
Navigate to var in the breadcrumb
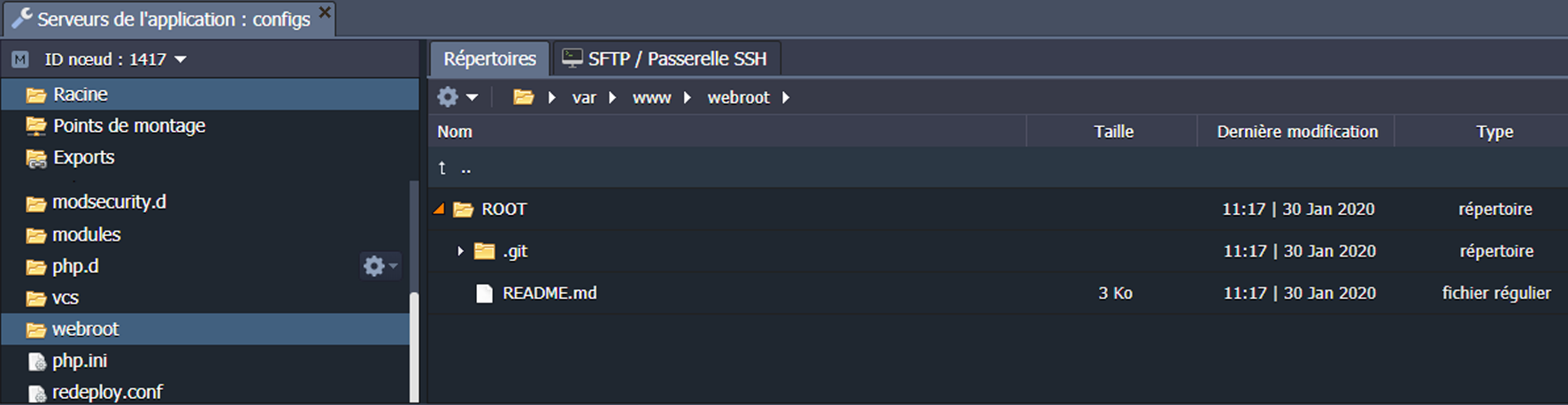pyautogui.click(x=584, y=97)
